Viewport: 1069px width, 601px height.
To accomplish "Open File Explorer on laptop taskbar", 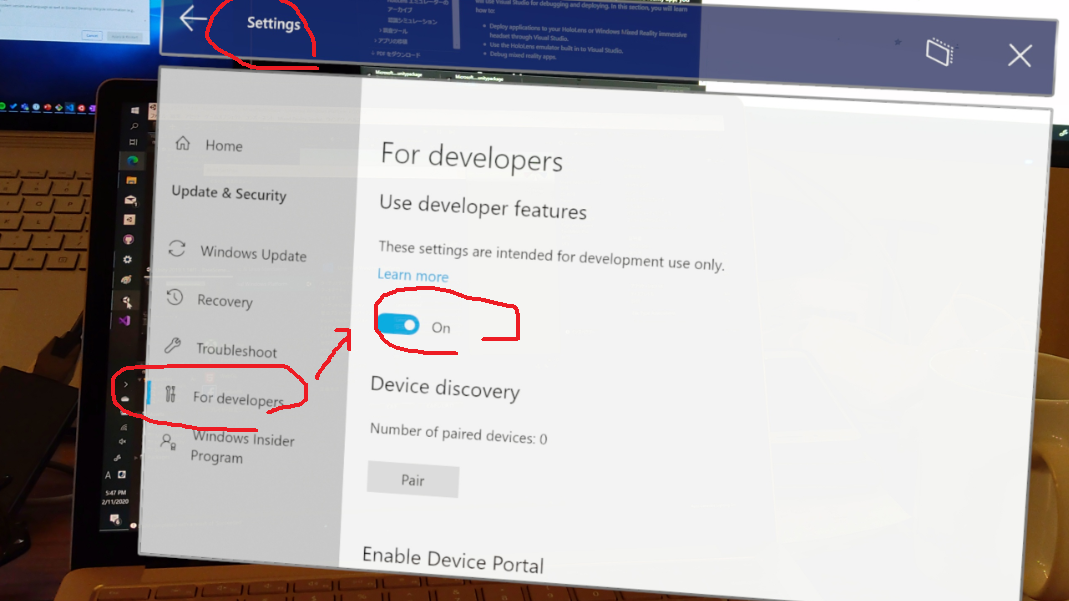I will pos(132,181).
